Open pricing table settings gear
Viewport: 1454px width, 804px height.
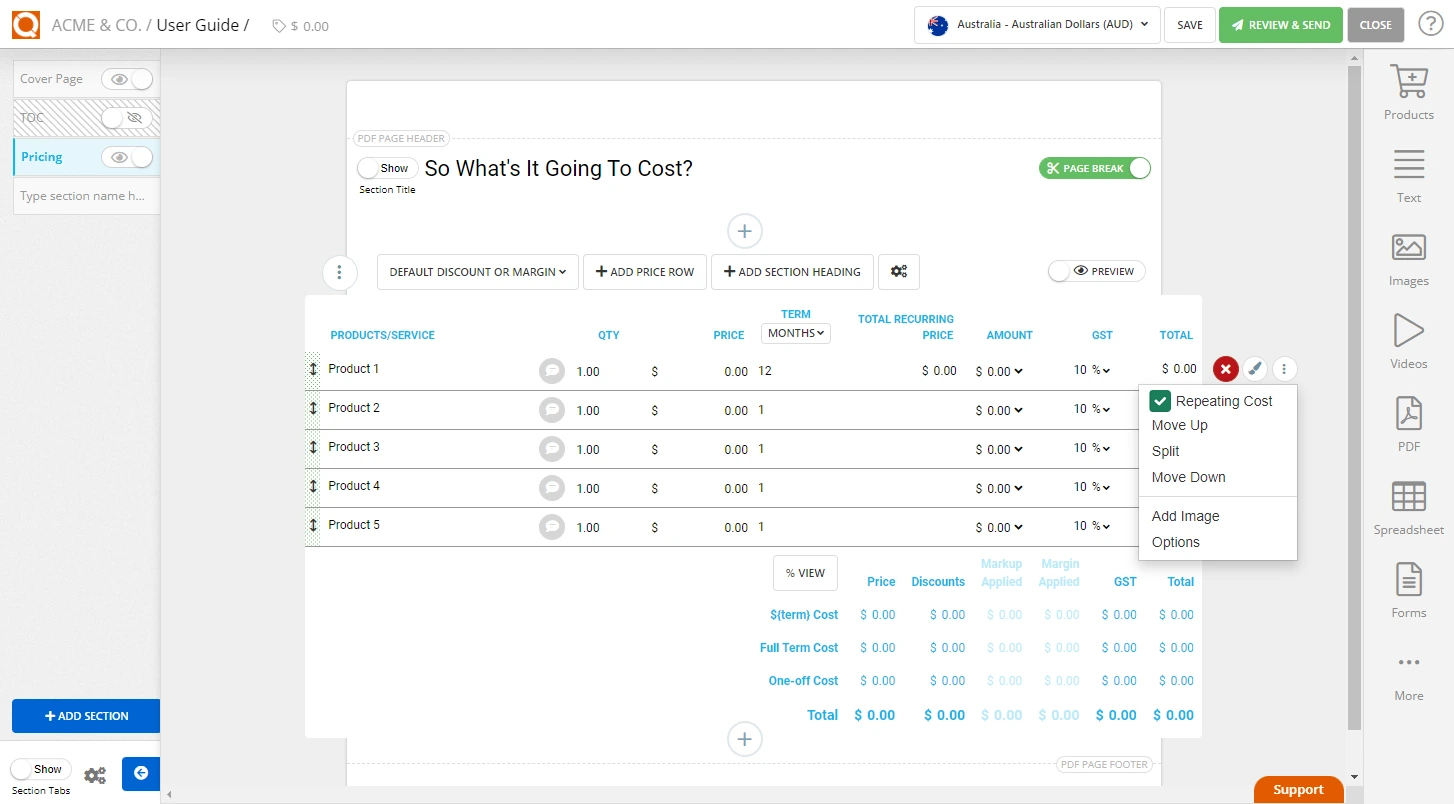point(898,271)
